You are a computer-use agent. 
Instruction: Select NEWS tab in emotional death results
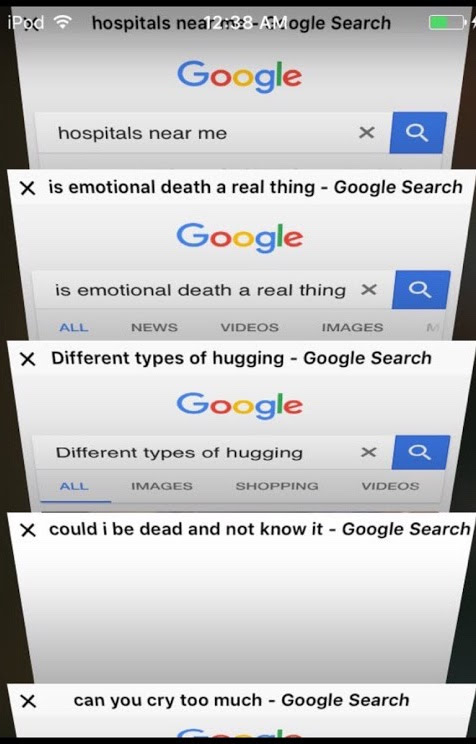154,327
